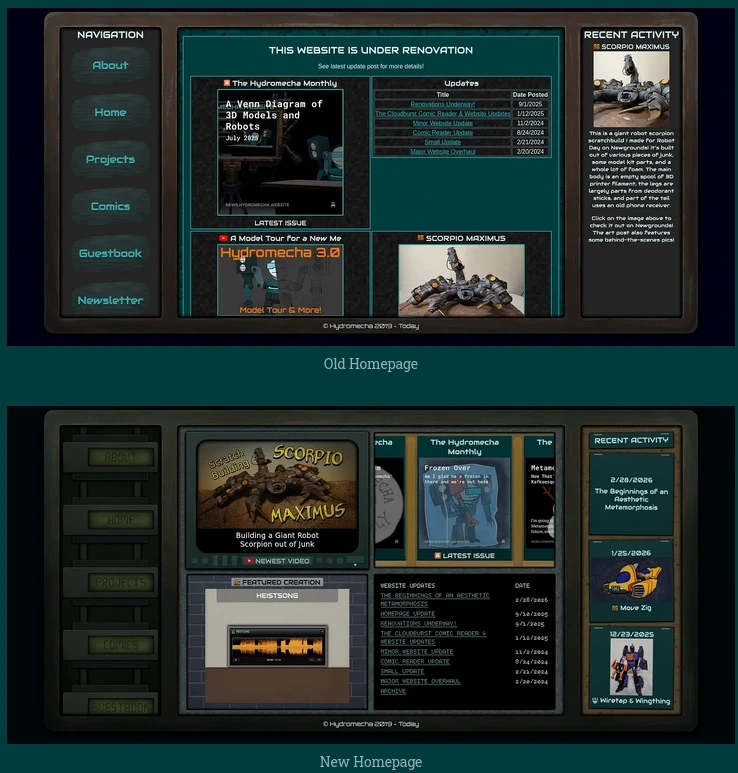Open the ARCHIVE link in Website Updates
This screenshot has height=773, width=738.
coord(393,691)
